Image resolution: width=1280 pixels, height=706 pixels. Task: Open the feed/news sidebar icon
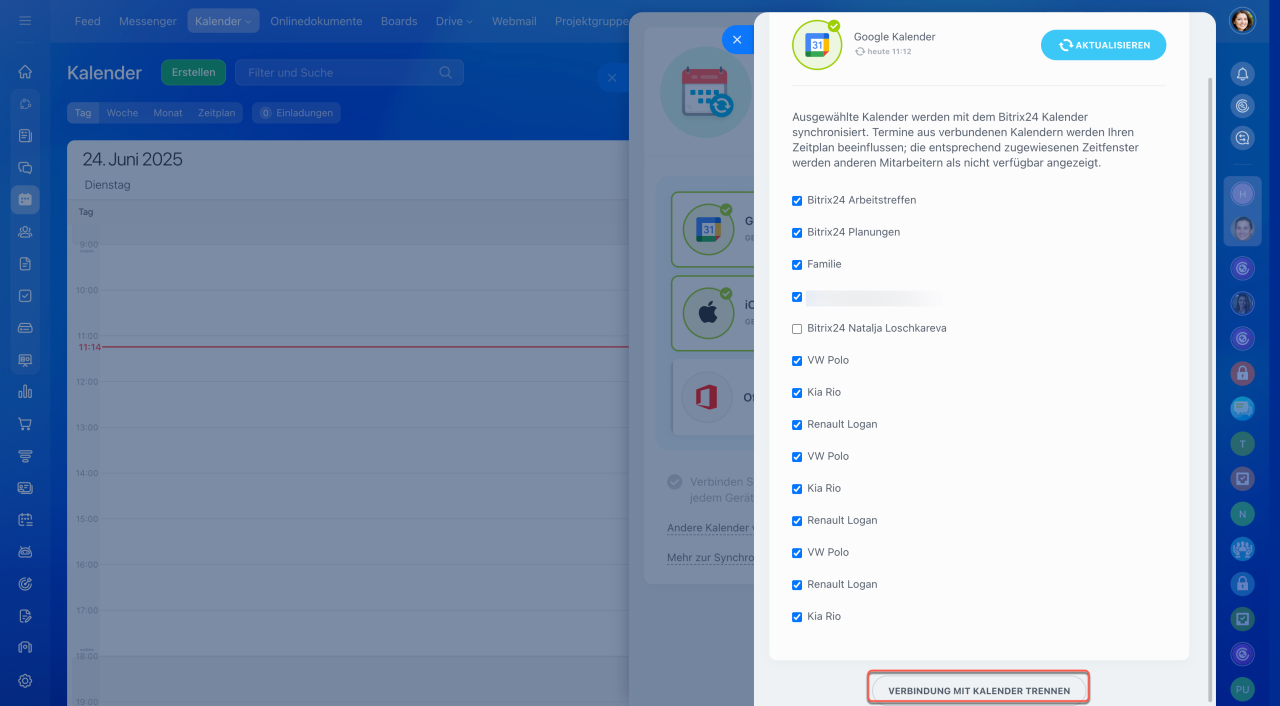tap(25, 136)
